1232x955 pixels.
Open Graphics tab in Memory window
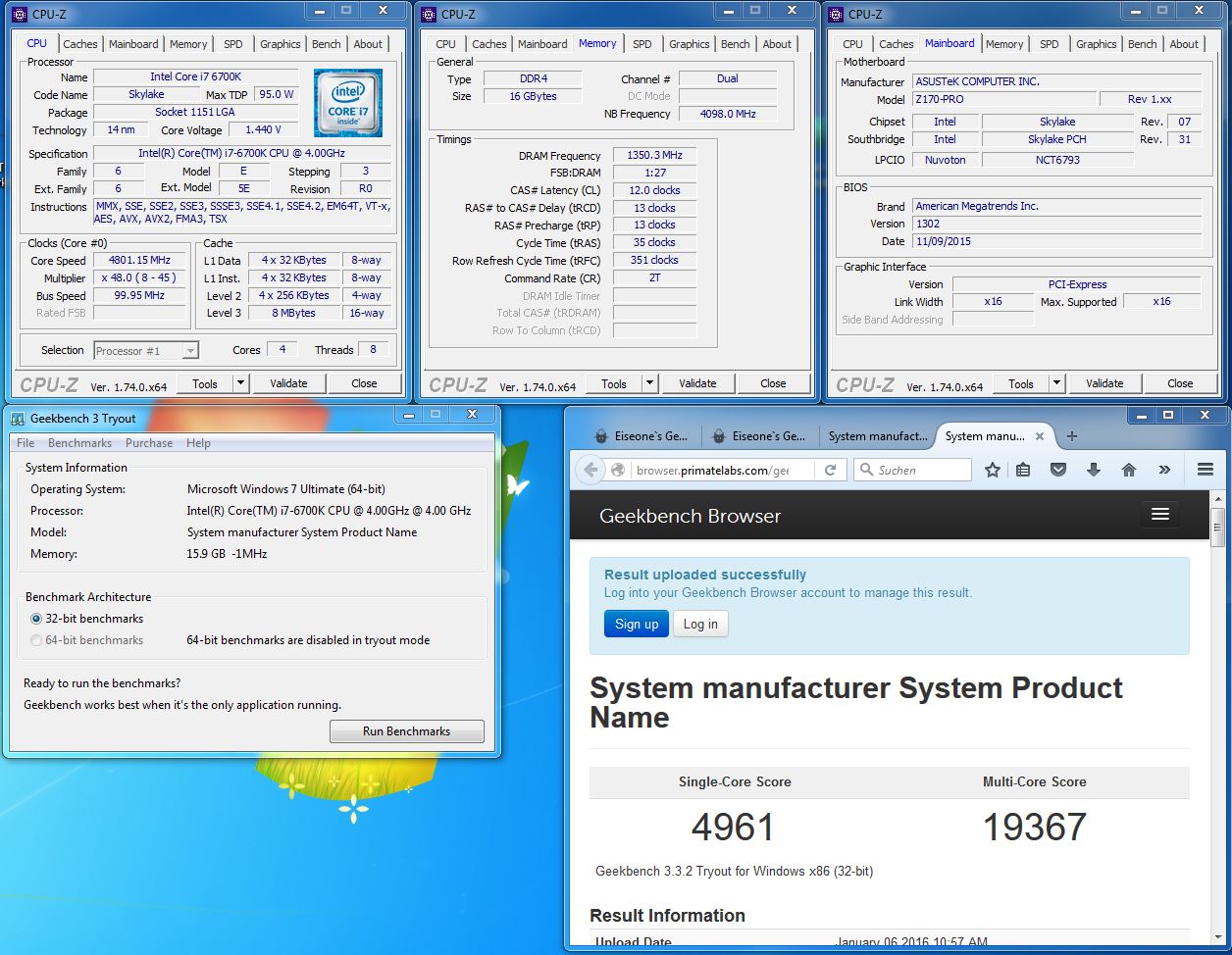tap(690, 44)
